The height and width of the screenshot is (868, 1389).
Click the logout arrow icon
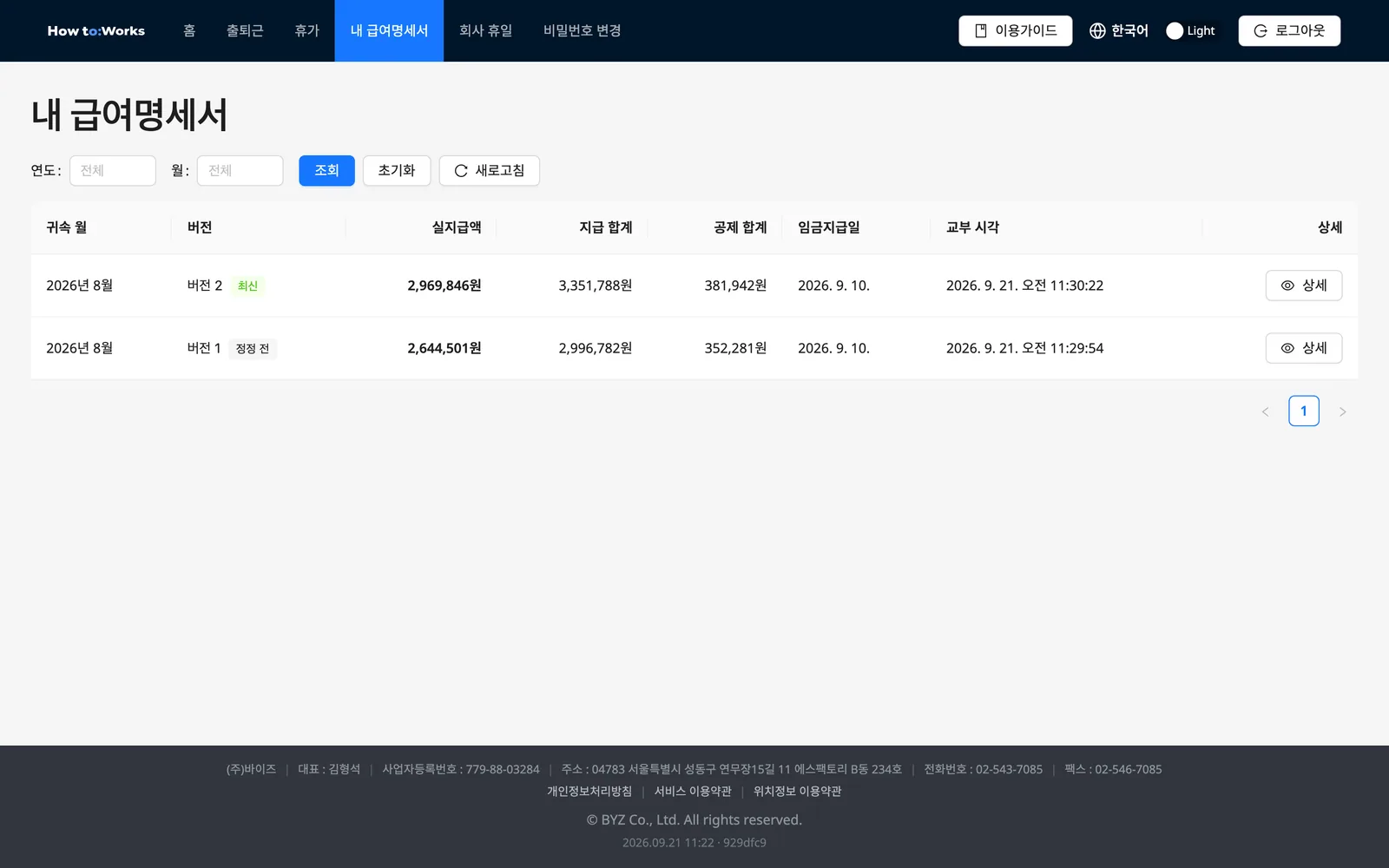pyautogui.click(x=1261, y=30)
